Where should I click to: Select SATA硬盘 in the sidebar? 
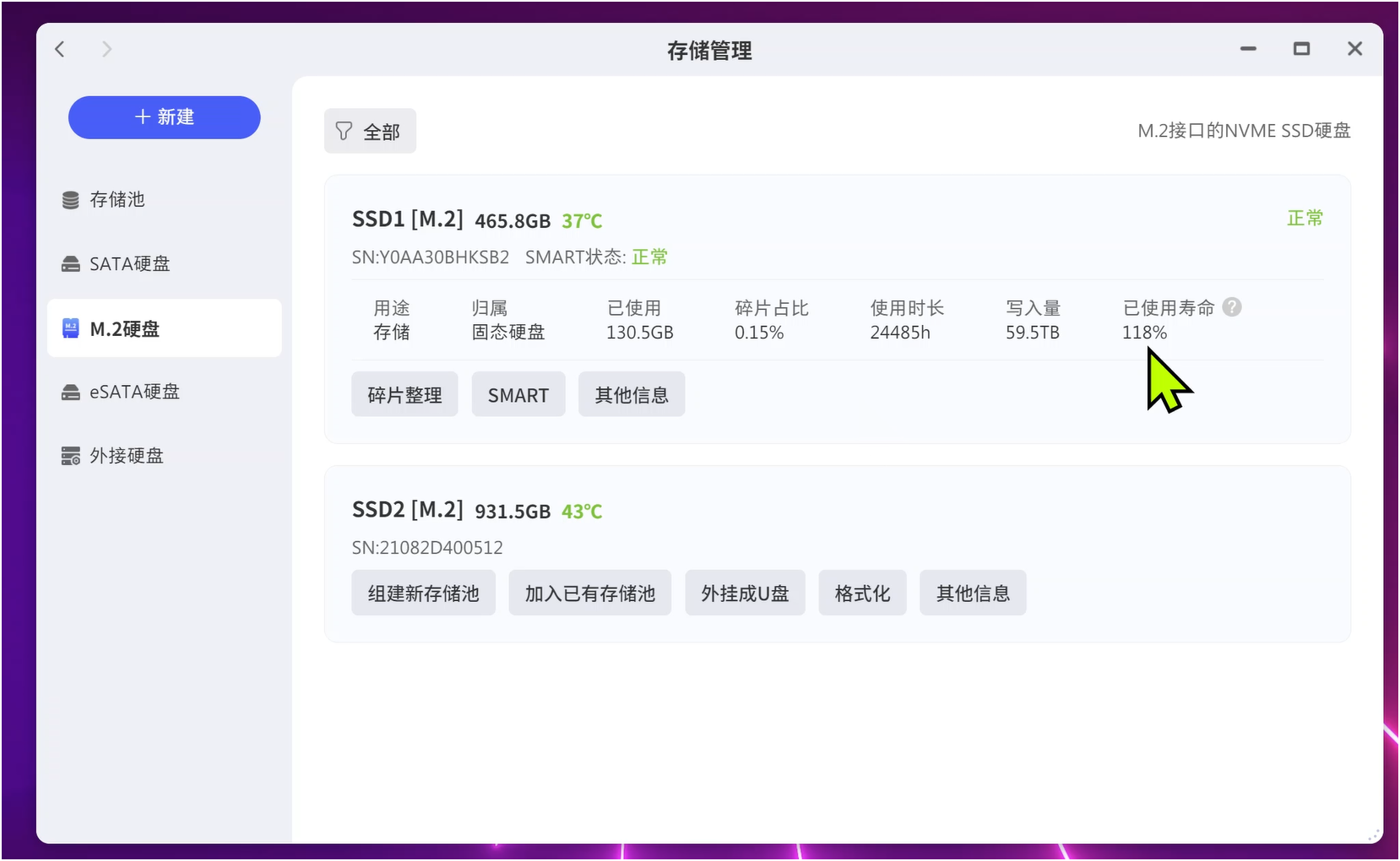(165, 264)
